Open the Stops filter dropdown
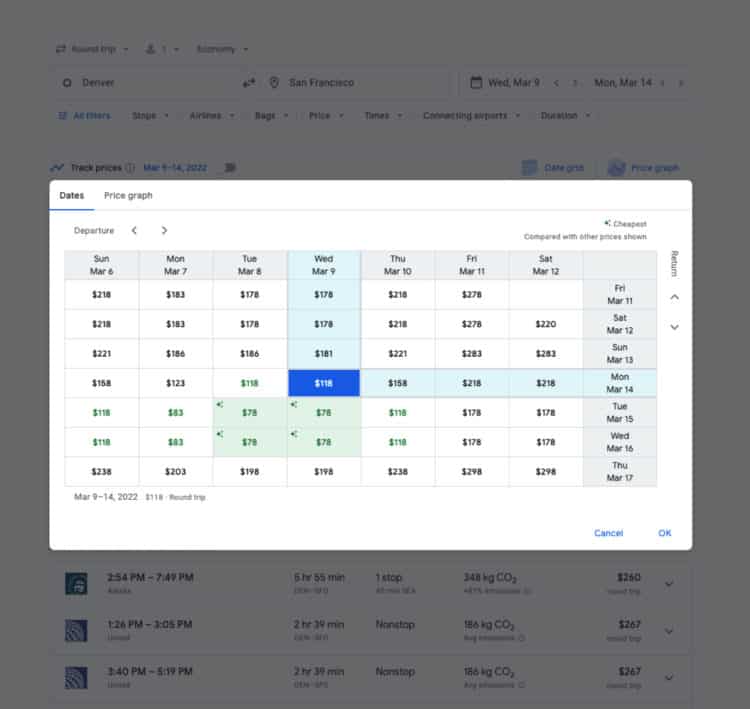The width and height of the screenshot is (750, 709). pos(150,116)
